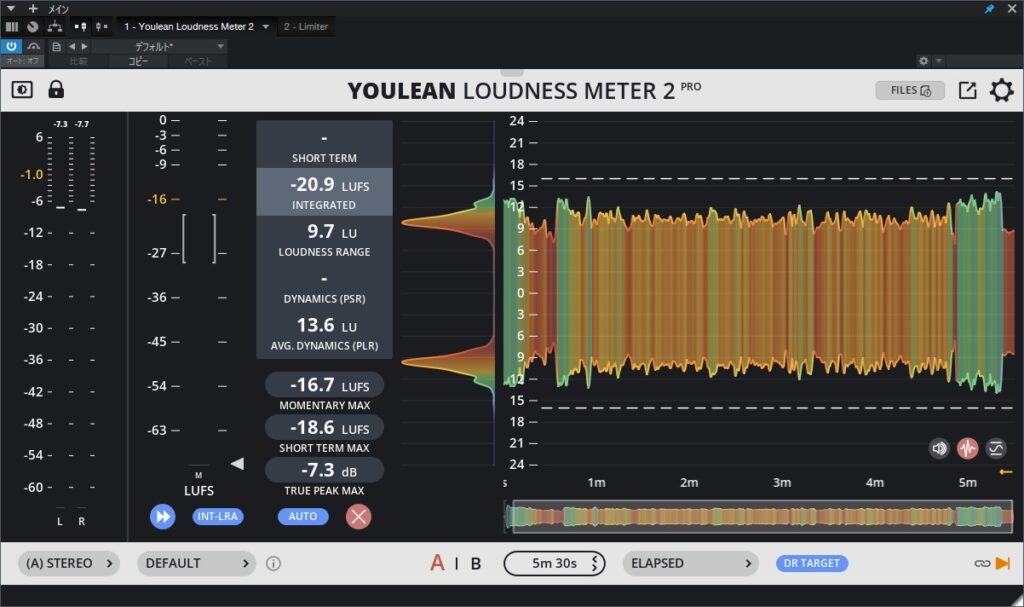The image size is (1024, 607).
Task: Toggle the plugin bypass power button
Action: [x=11, y=46]
